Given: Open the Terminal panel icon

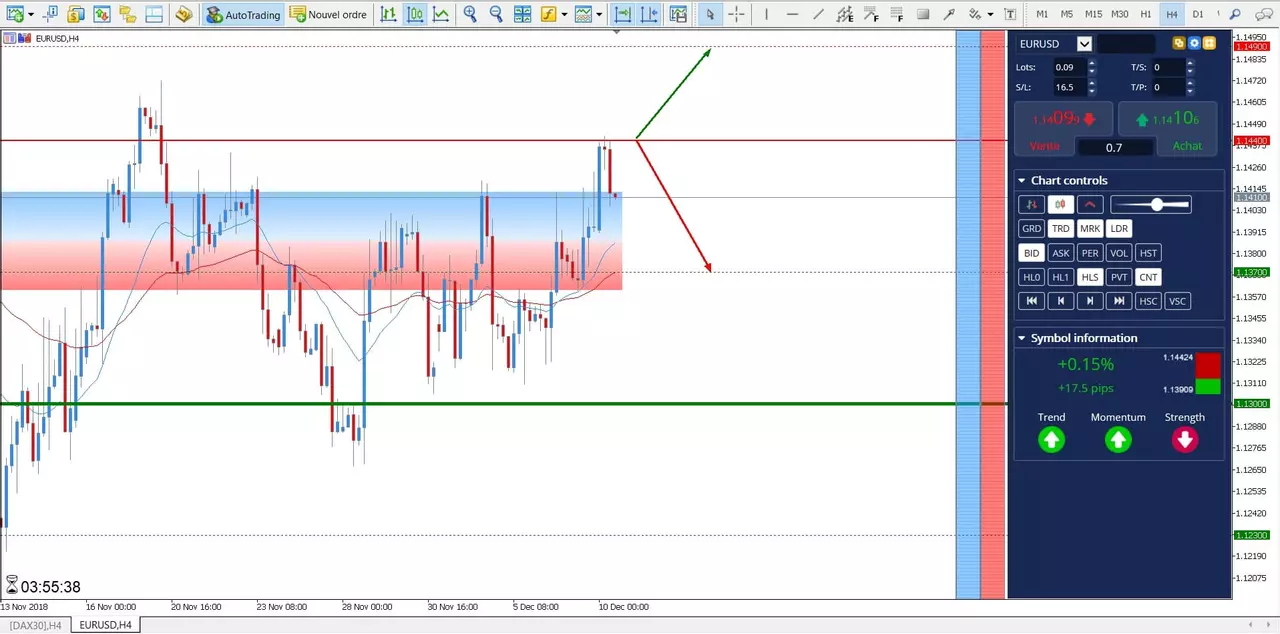Looking at the screenshot, I should point(152,14).
